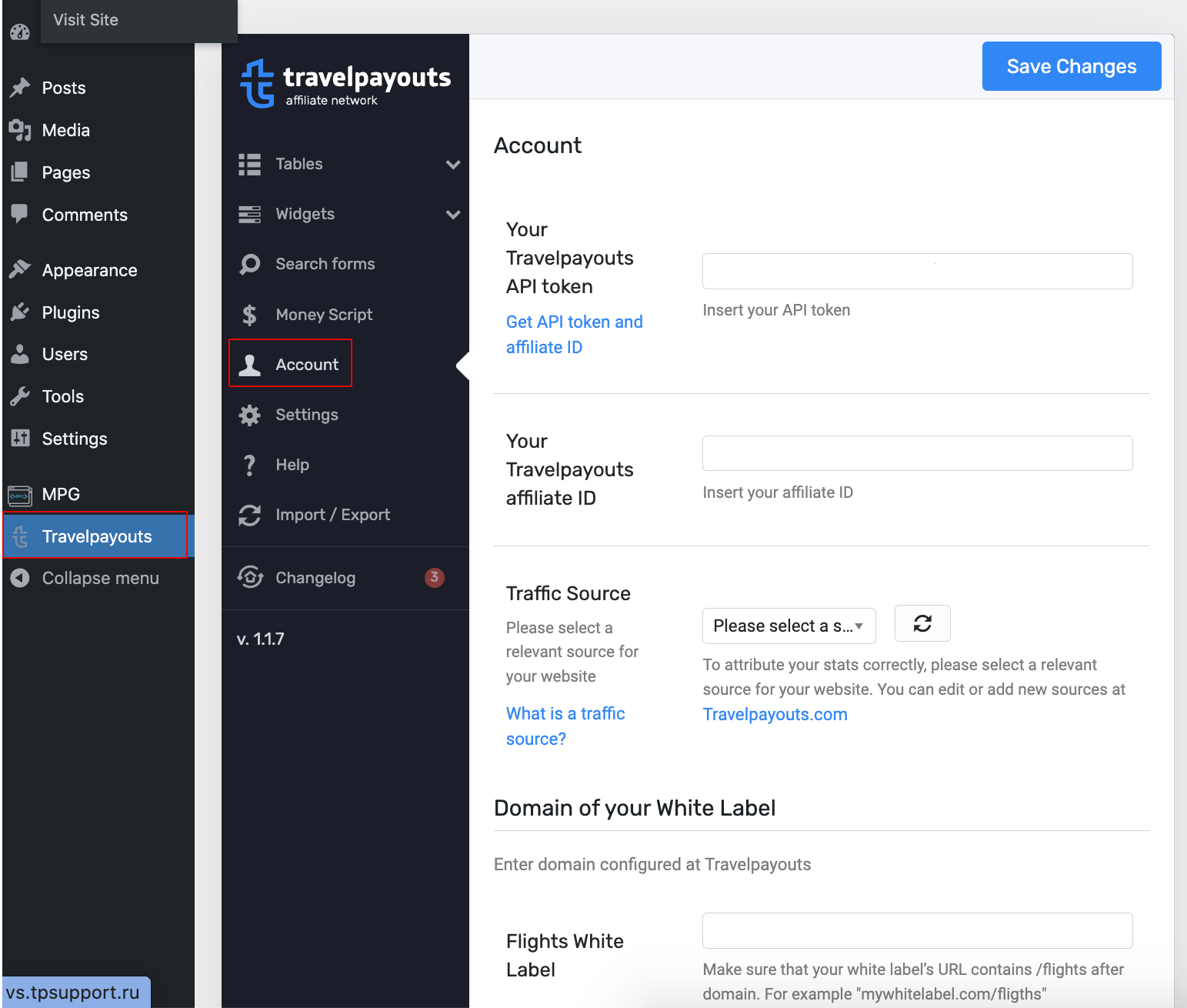Focus the Travelpayouts API token field
This screenshot has height=1008, width=1187.
[x=917, y=271]
